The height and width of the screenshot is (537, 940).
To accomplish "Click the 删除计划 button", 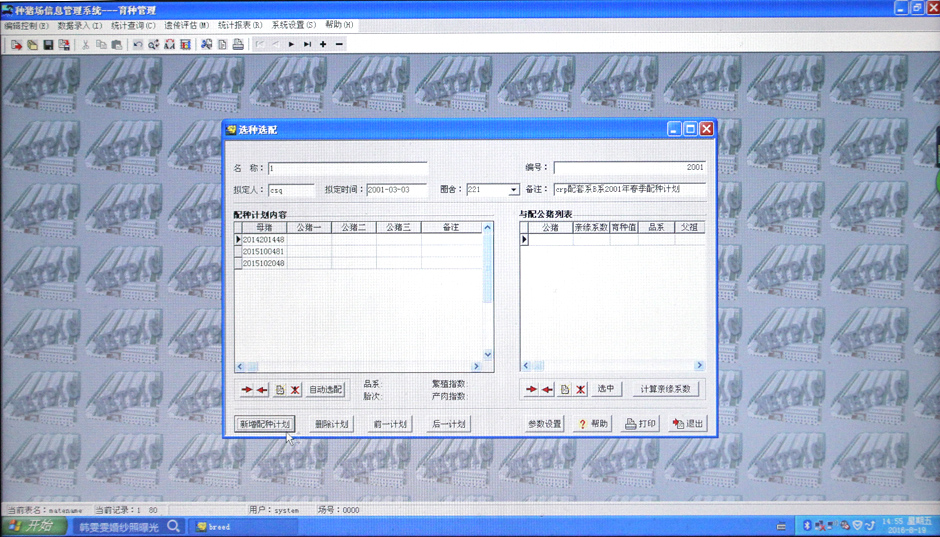I will (332, 424).
